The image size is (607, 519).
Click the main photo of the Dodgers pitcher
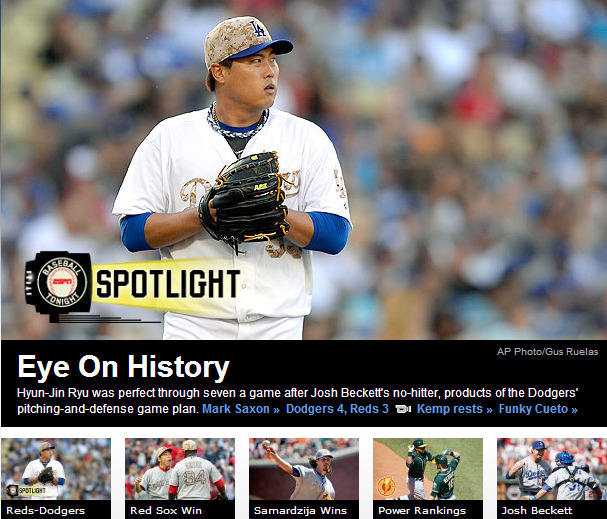[x=304, y=170]
